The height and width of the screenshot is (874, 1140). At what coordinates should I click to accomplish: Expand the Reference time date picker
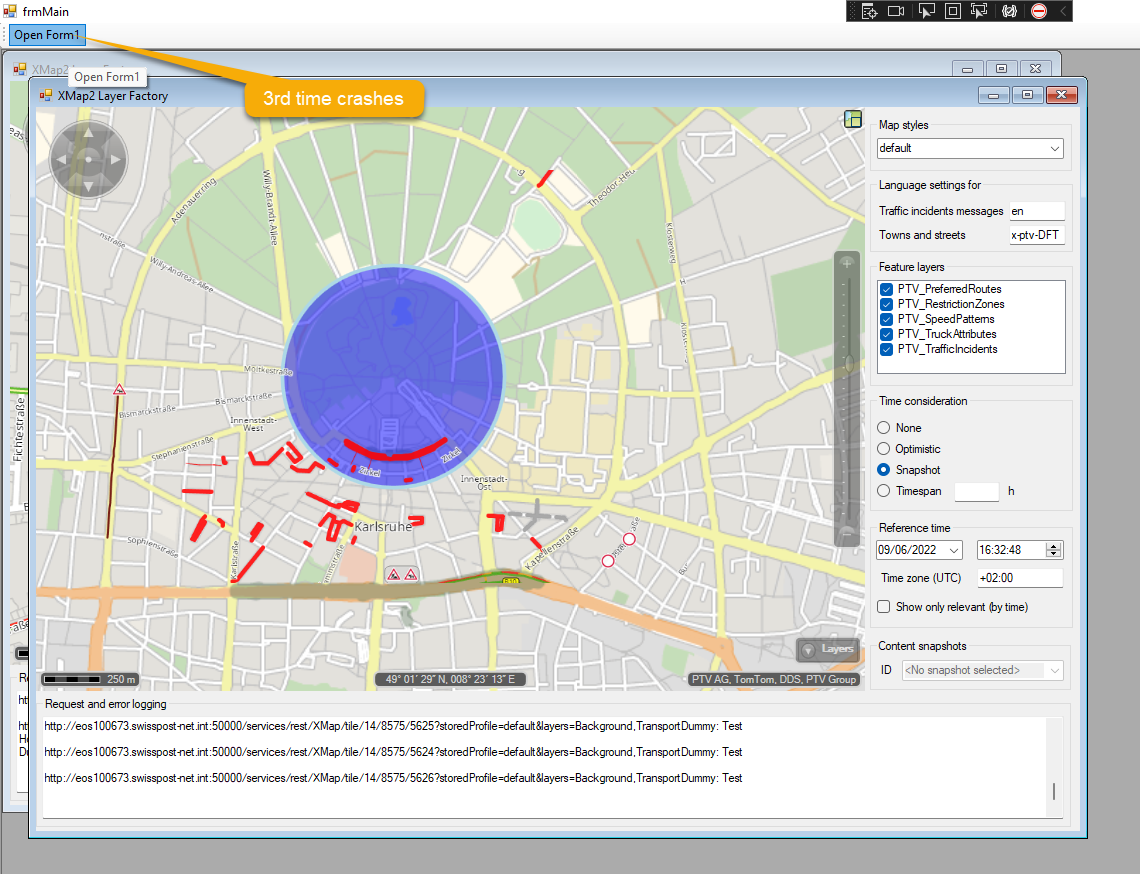[x=953, y=550]
